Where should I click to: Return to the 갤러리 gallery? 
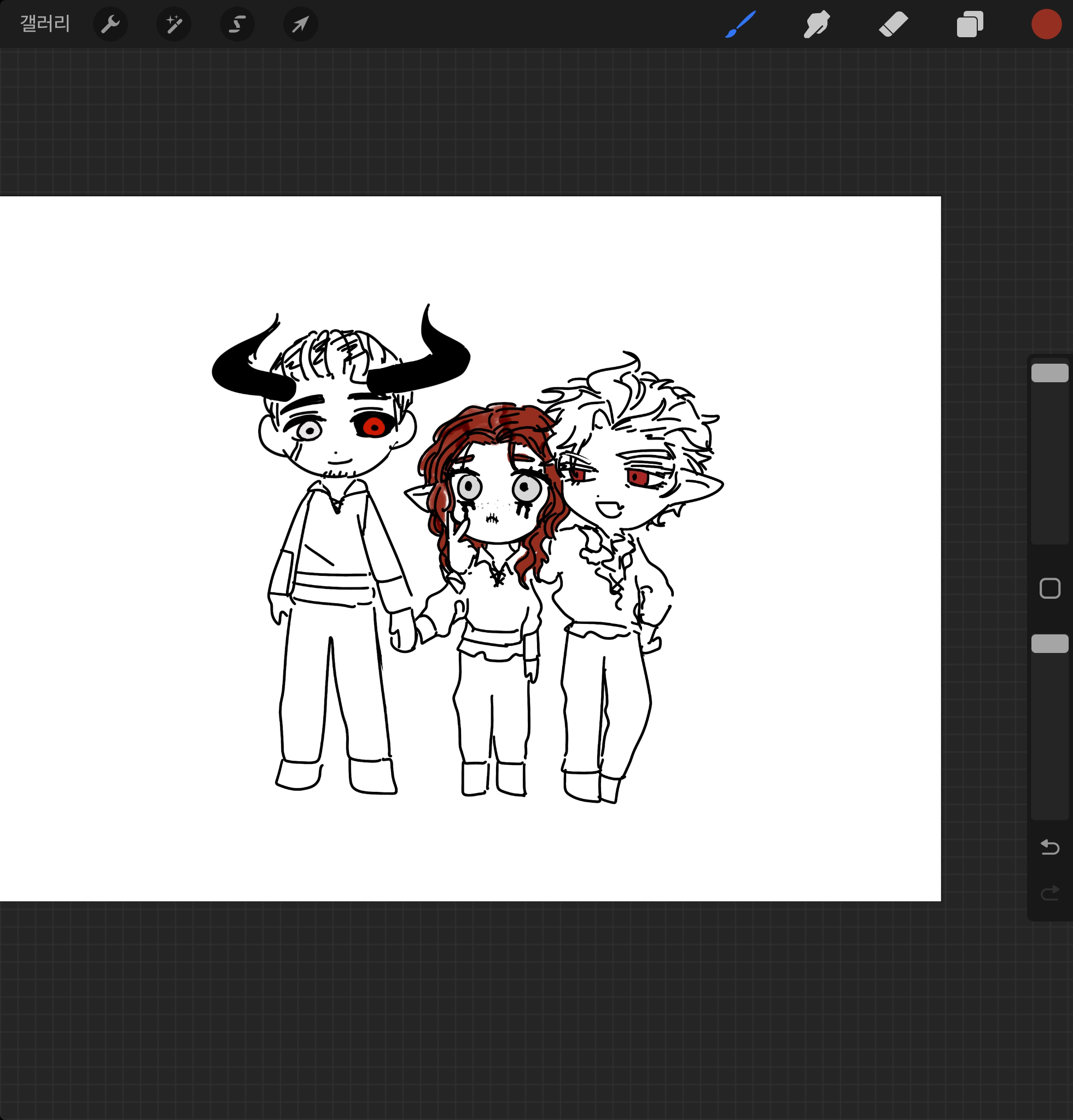(x=44, y=24)
